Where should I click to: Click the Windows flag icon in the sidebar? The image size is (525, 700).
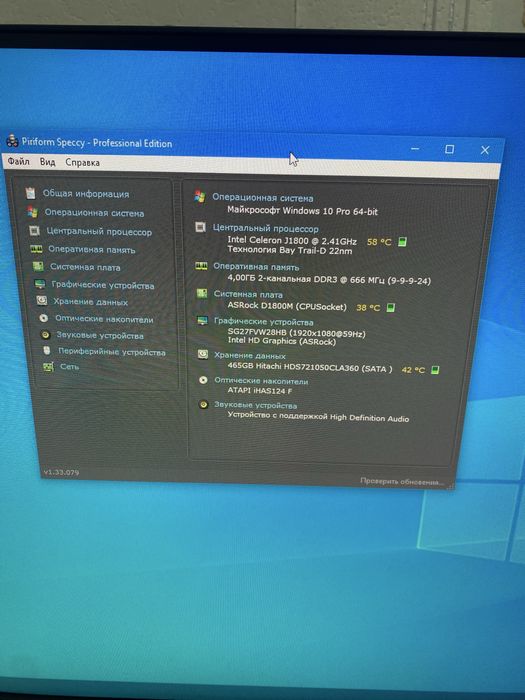tap(32, 212)
